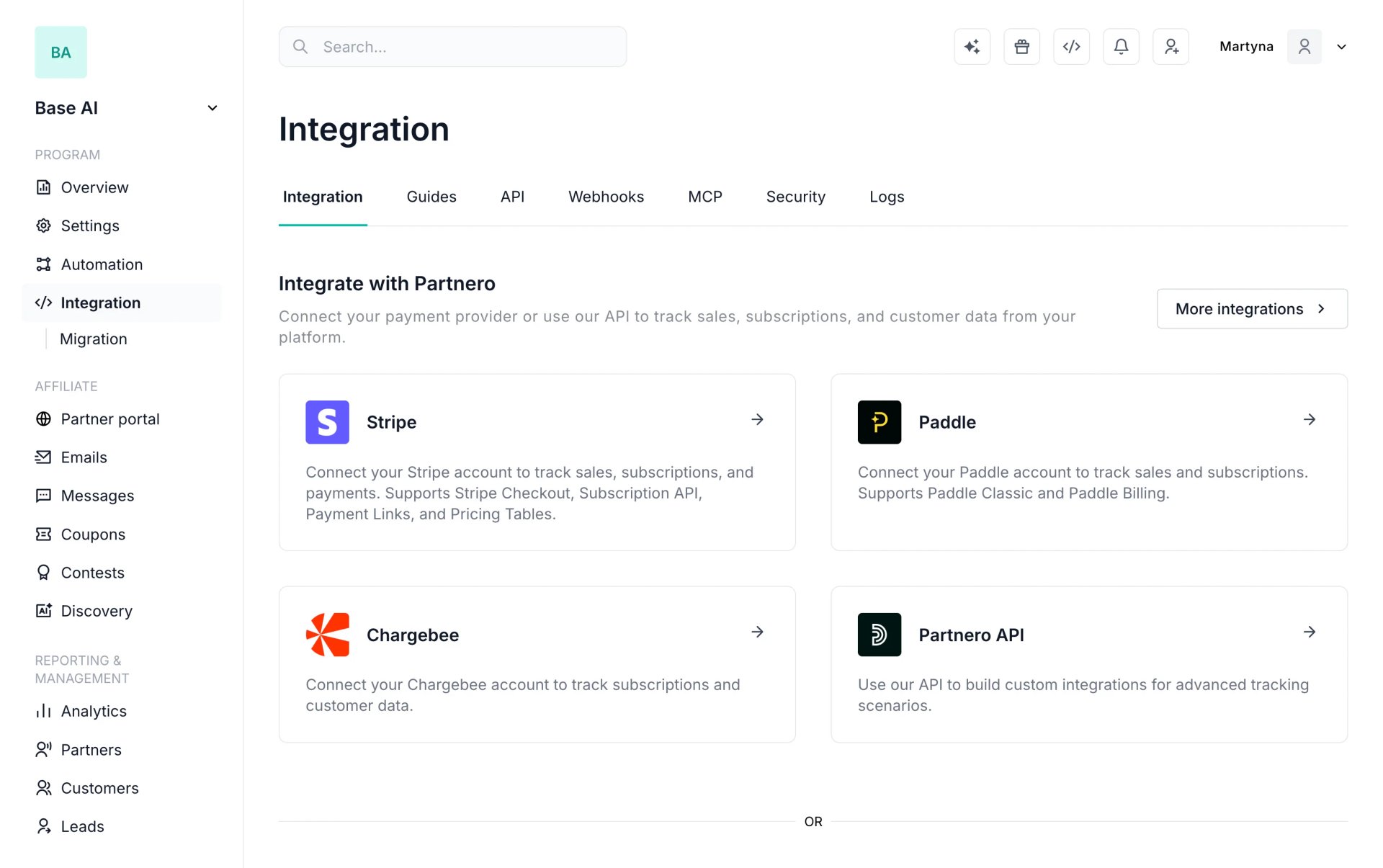Click the Emails envelope icon
Image resolution: width=1383 pixels, height=868 pixels.
pos(43,457)
